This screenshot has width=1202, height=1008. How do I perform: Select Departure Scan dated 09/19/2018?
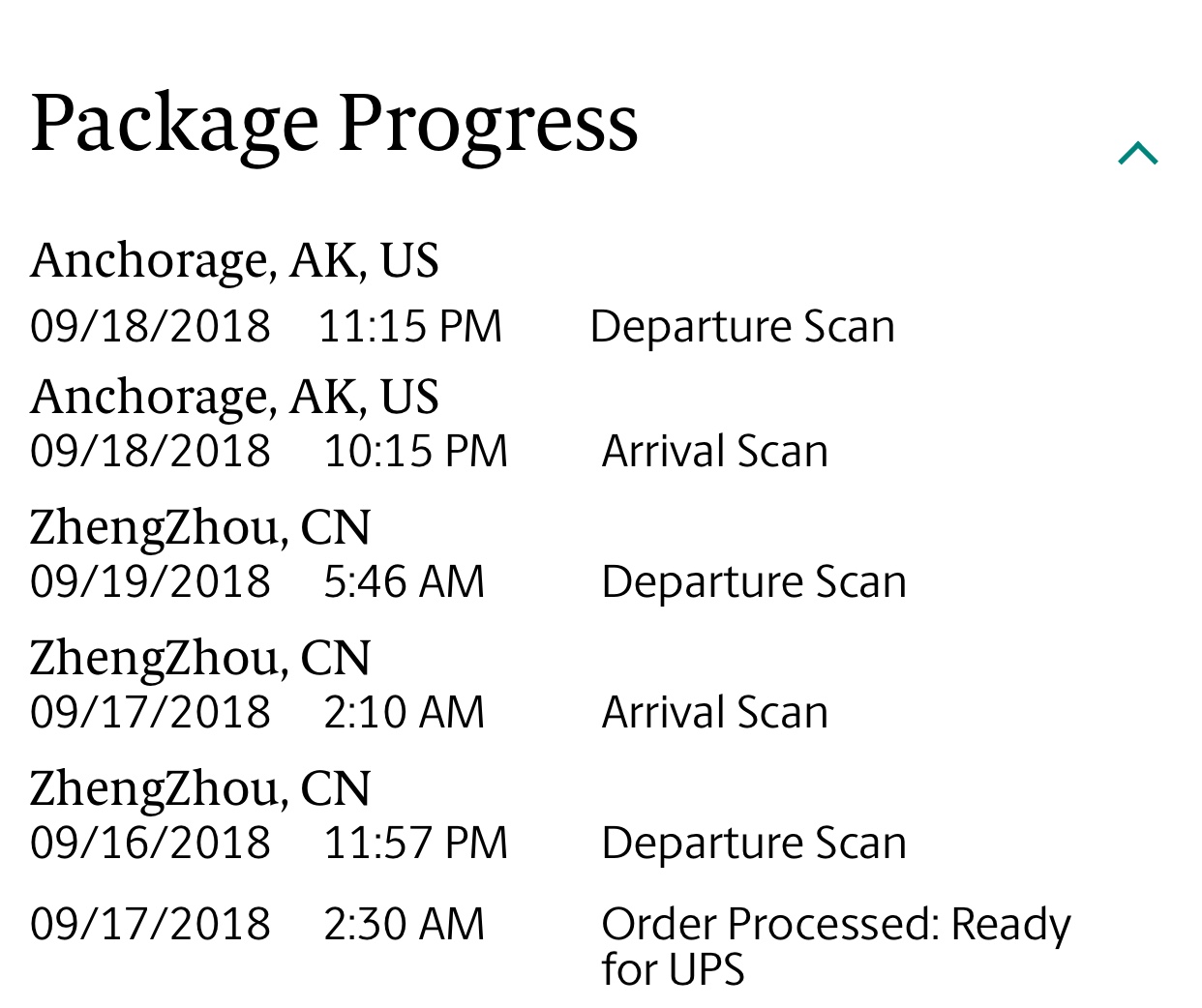point(754,582)
